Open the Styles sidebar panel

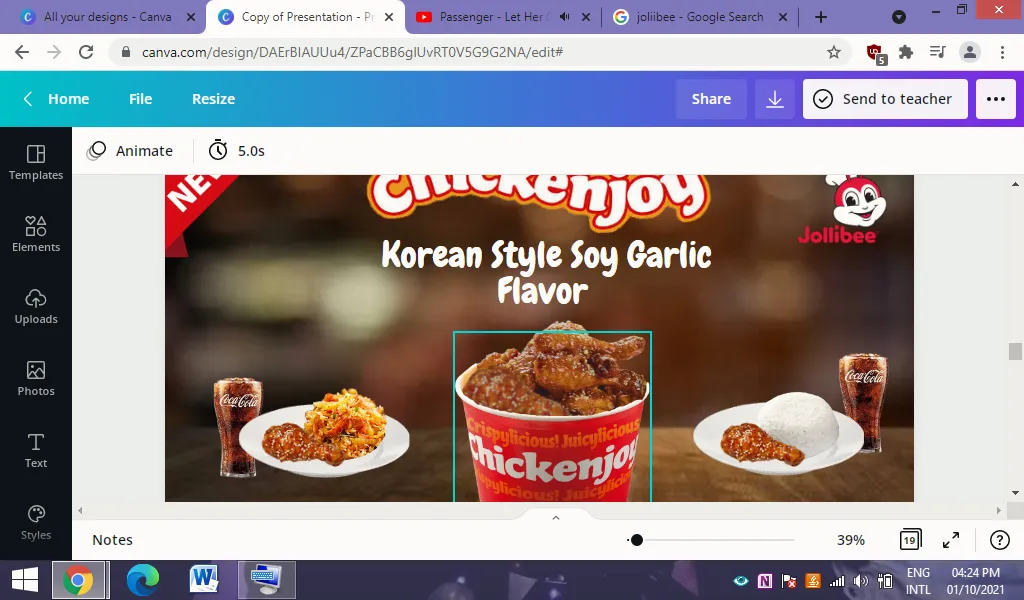[36, 522]
